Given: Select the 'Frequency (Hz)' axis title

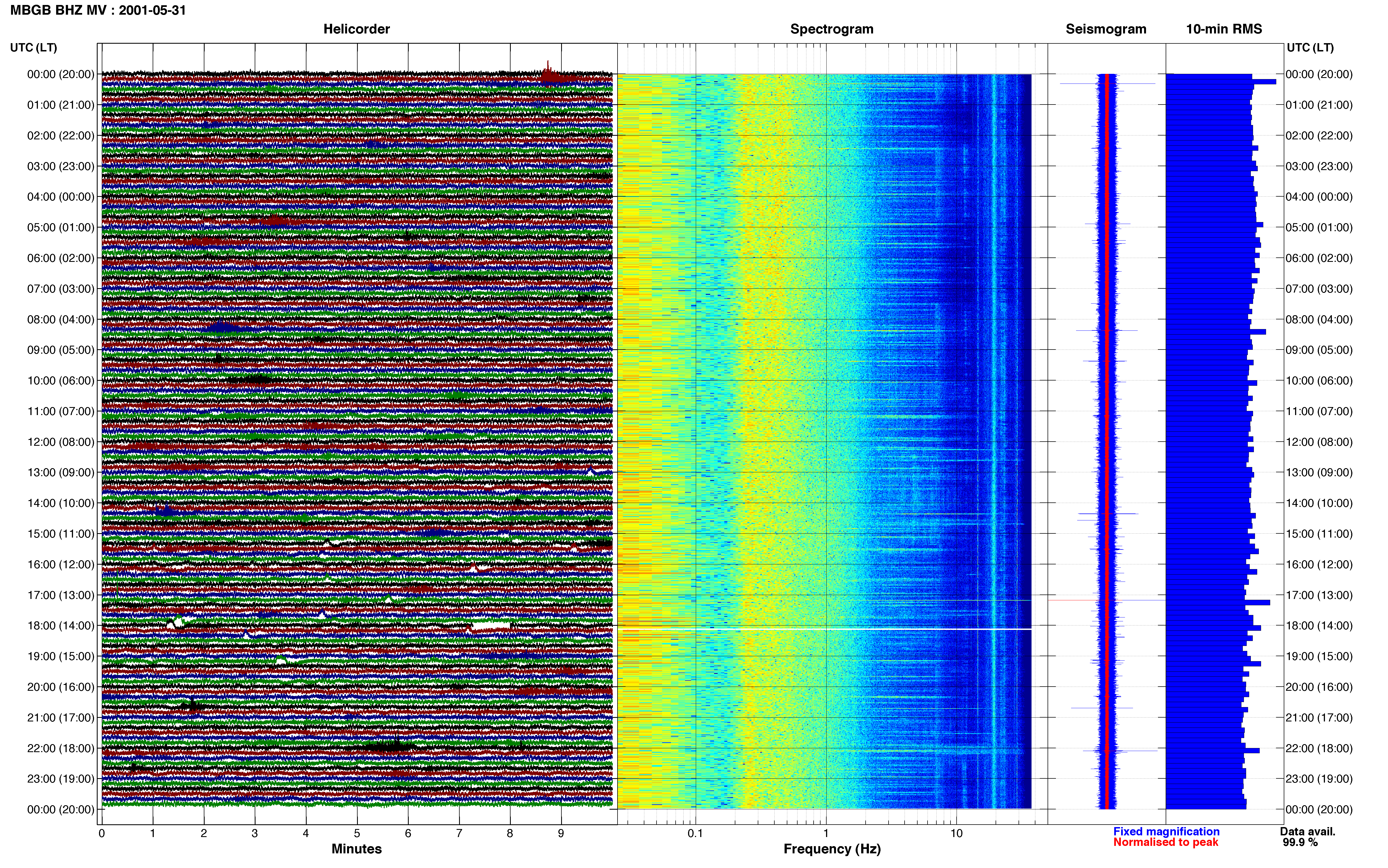Looking at the screenshot, I should 832,848.
